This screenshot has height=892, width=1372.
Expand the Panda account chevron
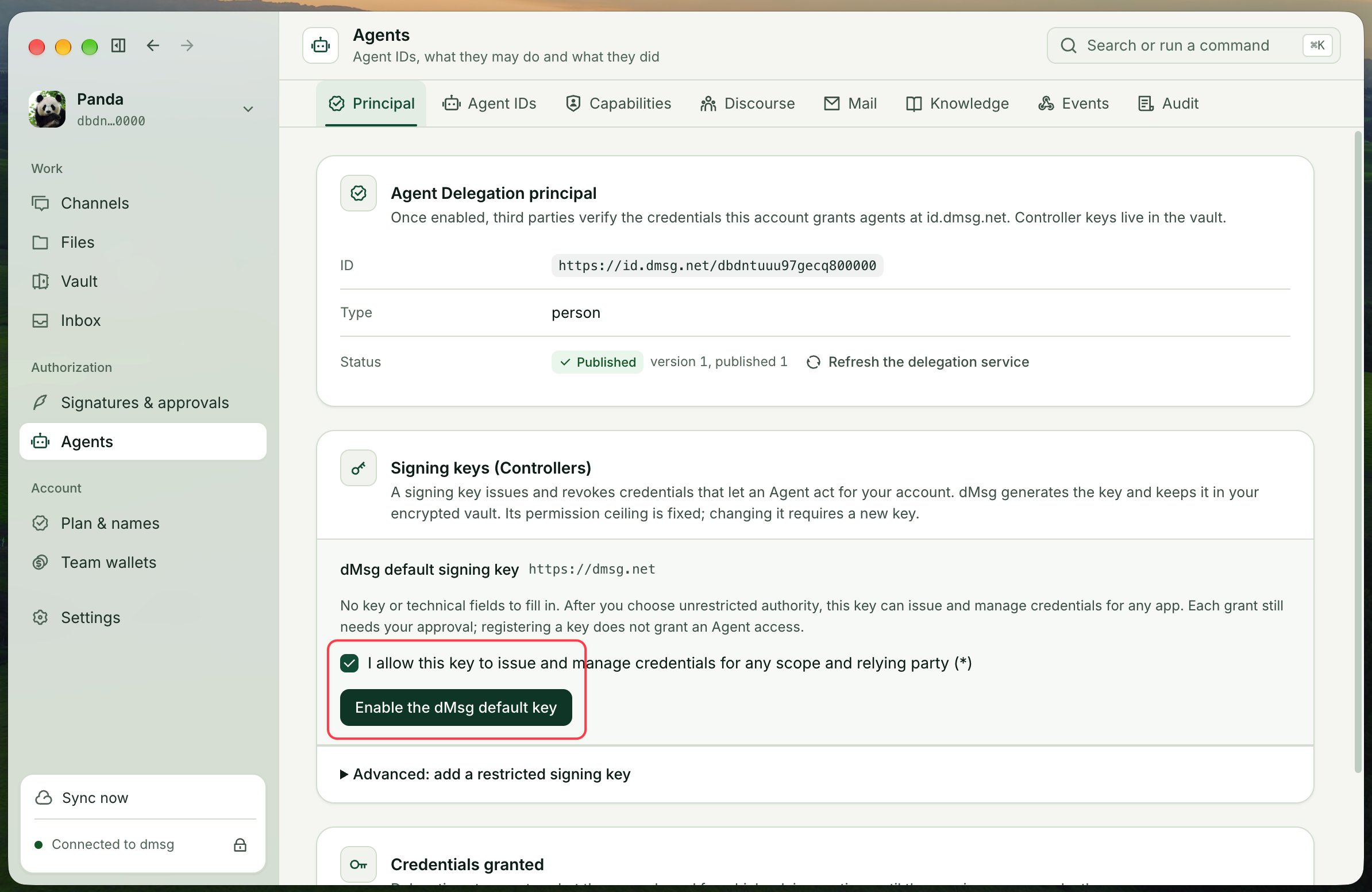pyautogui.click(x=248, y=109)
